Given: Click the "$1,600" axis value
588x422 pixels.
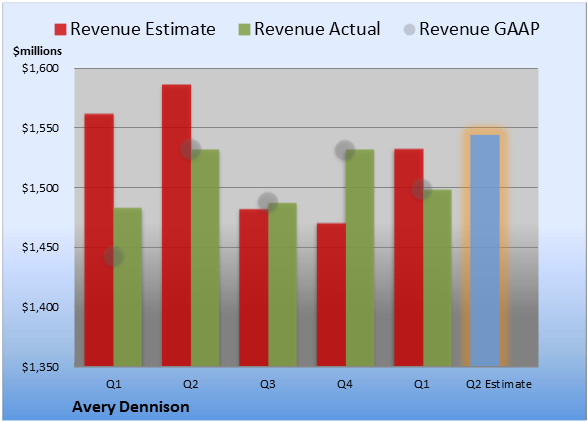Looking at the screenshot, I should pos(40,68).
